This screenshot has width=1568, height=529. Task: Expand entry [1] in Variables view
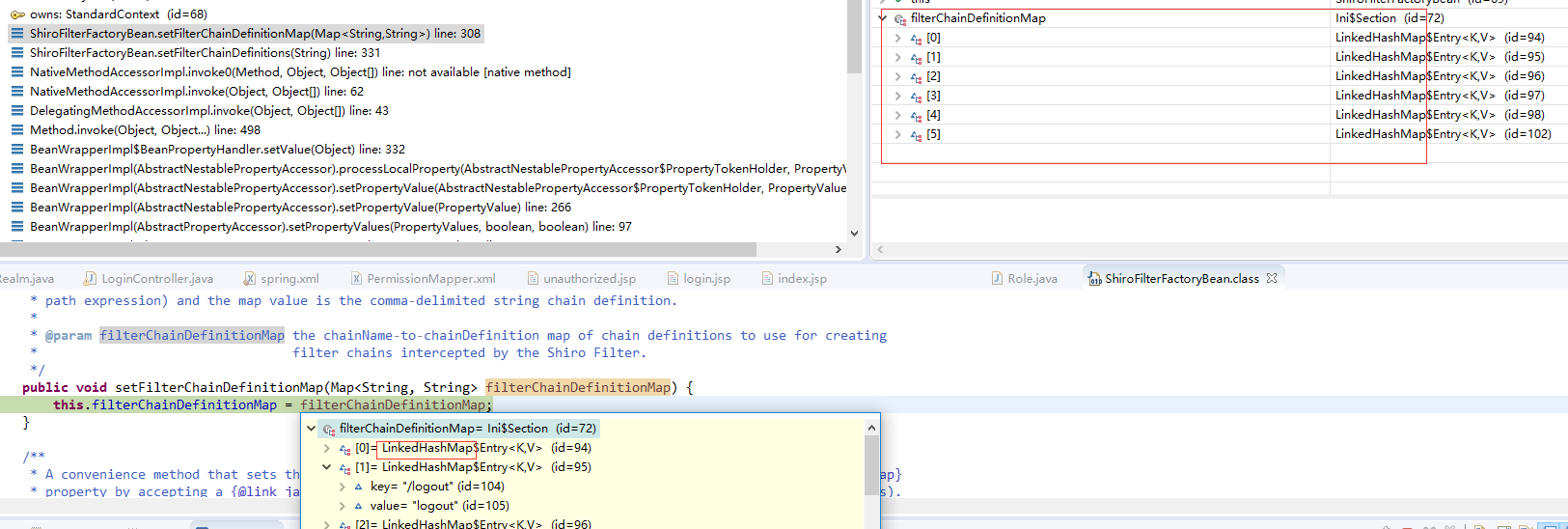pyautogui.click(x=898, y=57)
